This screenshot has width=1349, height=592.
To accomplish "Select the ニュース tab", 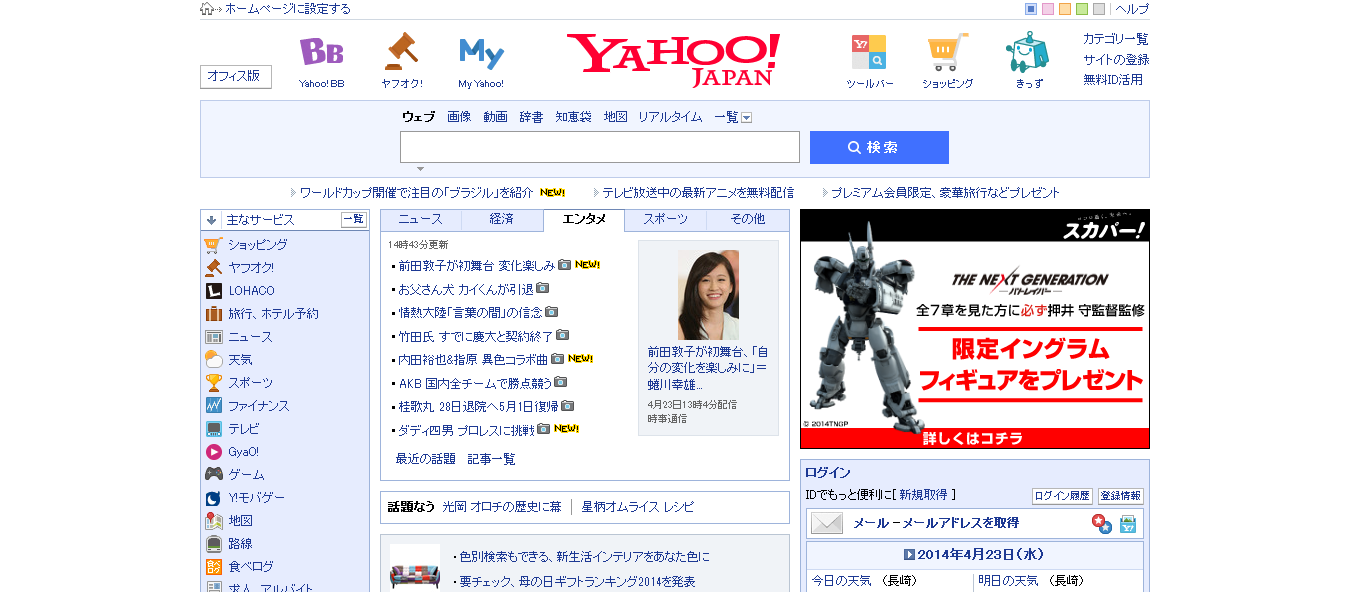I will coord(420,219).
